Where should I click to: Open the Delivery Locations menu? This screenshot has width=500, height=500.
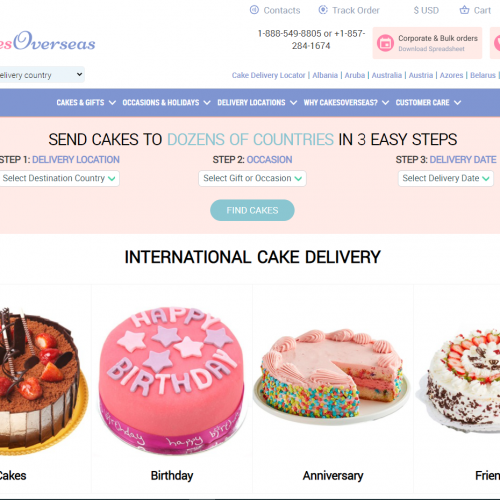[x=257, y=103]
